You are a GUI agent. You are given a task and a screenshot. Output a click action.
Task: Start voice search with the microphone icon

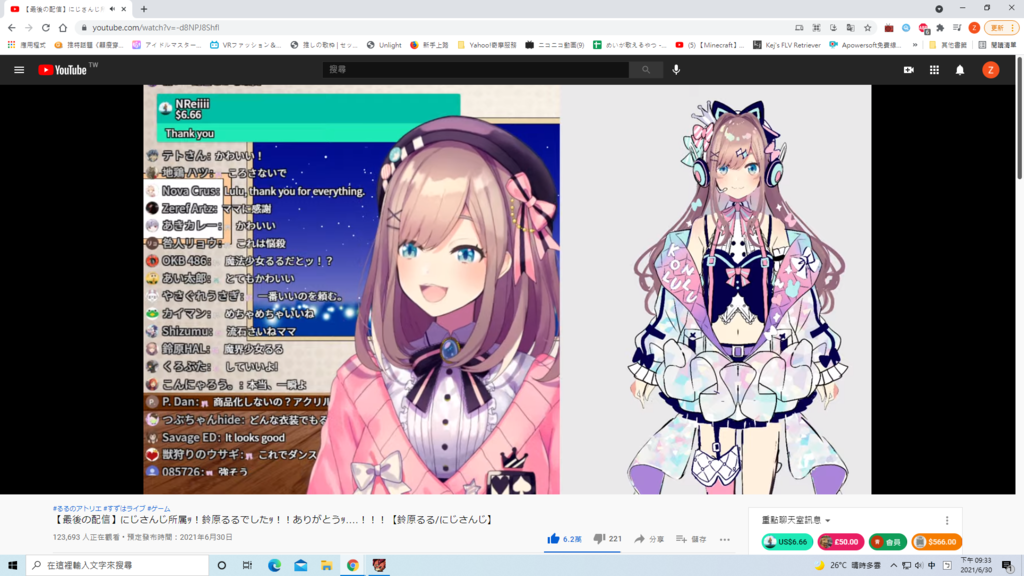[x=676, y=70]
